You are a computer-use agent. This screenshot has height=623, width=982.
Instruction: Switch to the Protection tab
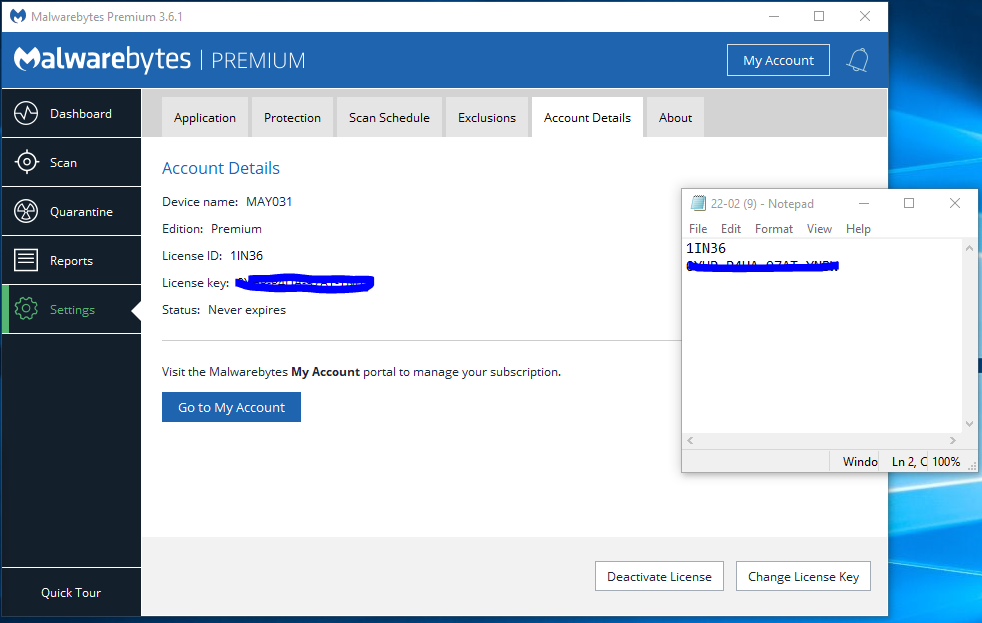pyautogui.click(x=292, y=118)
